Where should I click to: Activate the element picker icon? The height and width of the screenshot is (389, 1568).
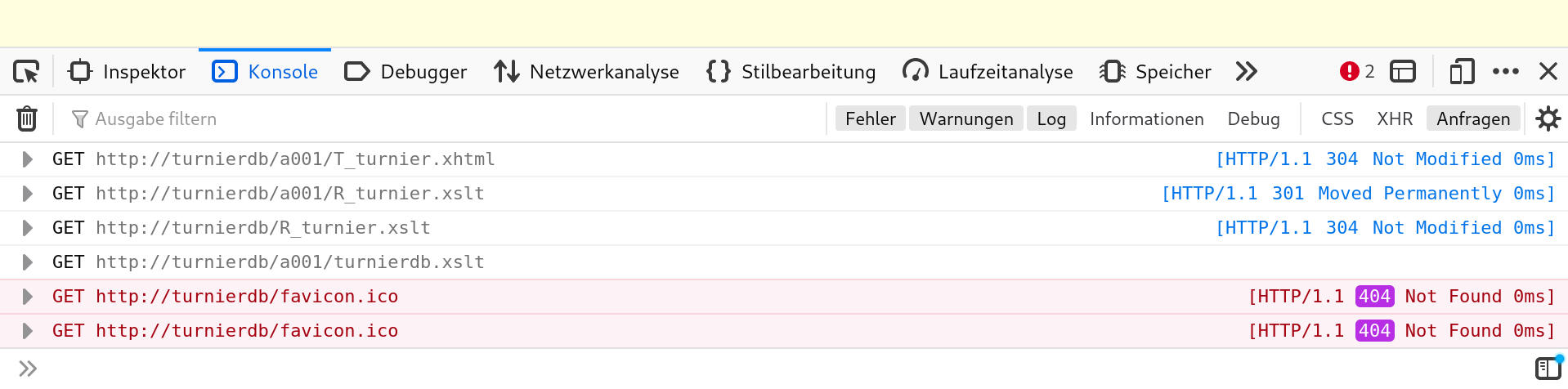click(x=27, y=72)
